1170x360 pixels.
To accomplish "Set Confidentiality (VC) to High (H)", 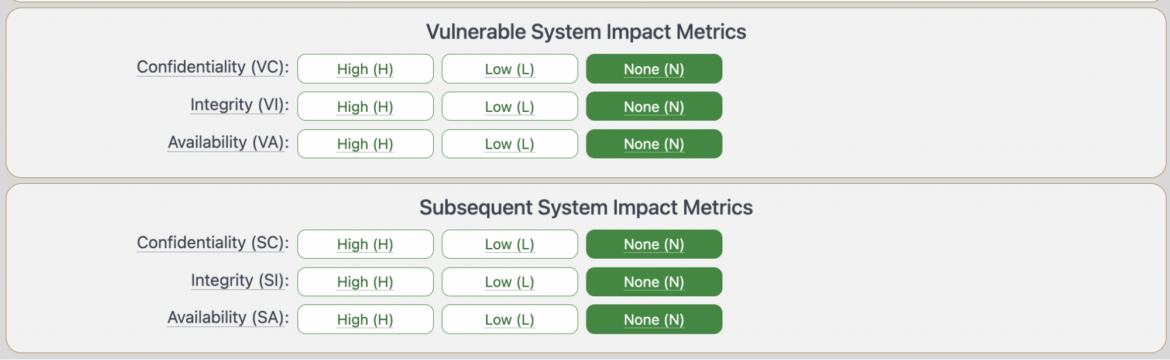I will [365, 69].
